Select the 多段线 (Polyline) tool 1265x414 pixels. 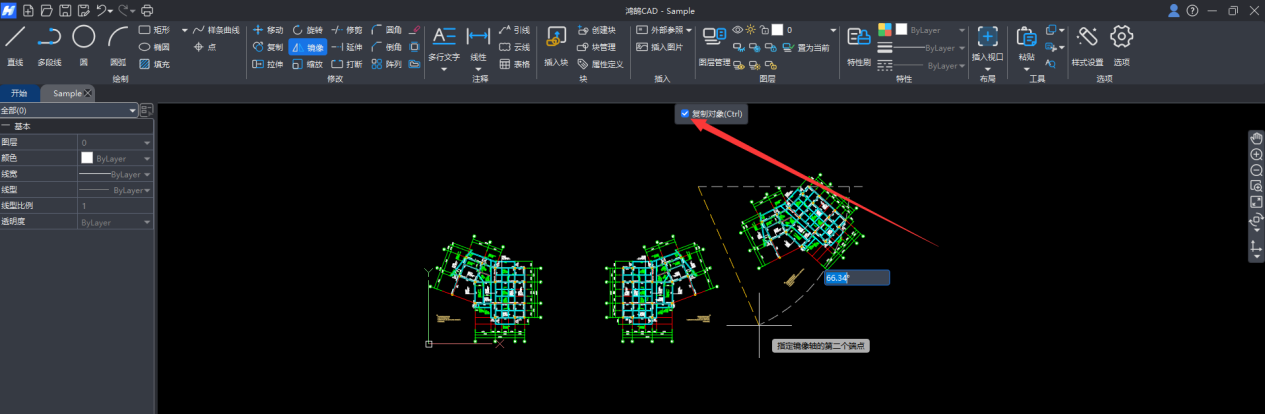(x=49, y=44)
